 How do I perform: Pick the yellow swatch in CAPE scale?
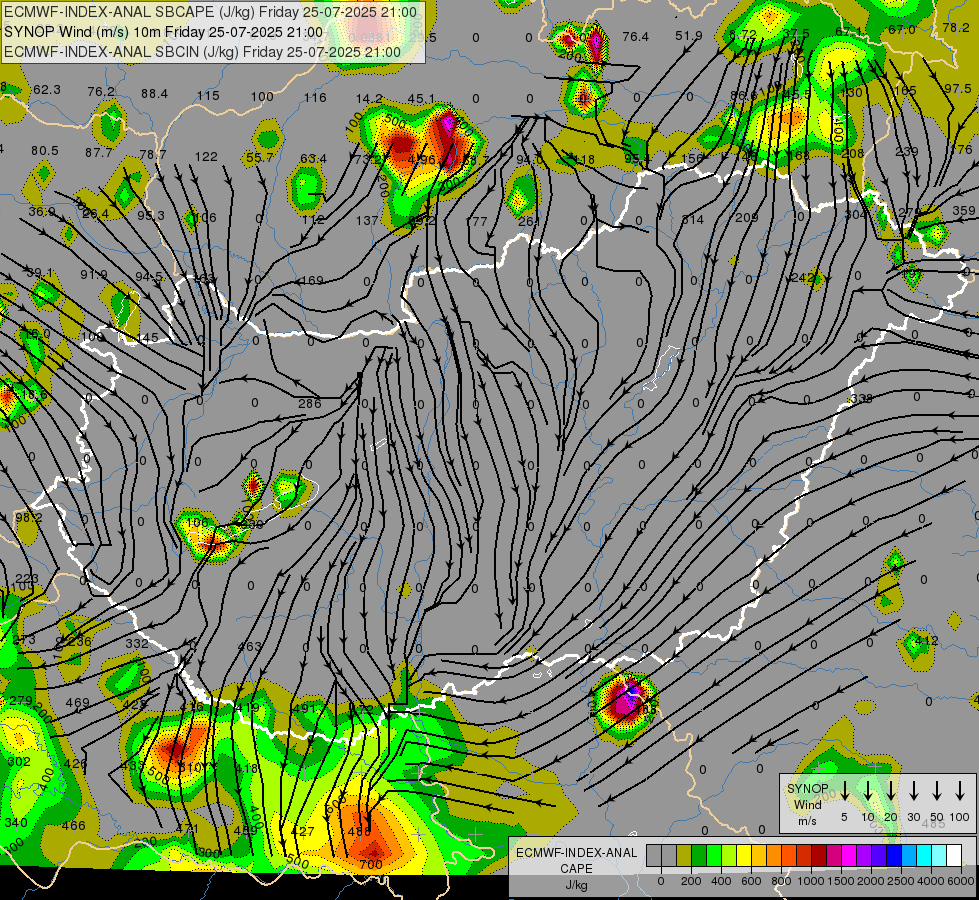[744, 856]
